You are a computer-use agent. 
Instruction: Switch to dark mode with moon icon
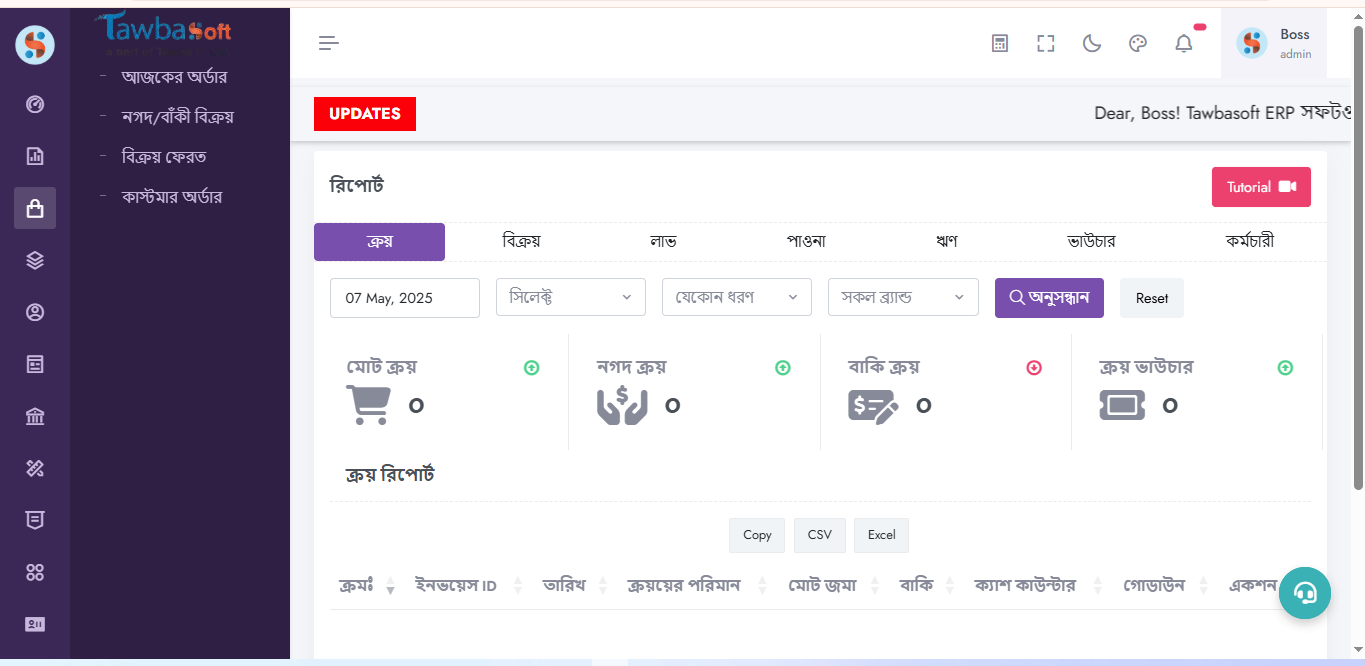[1091, 43]
